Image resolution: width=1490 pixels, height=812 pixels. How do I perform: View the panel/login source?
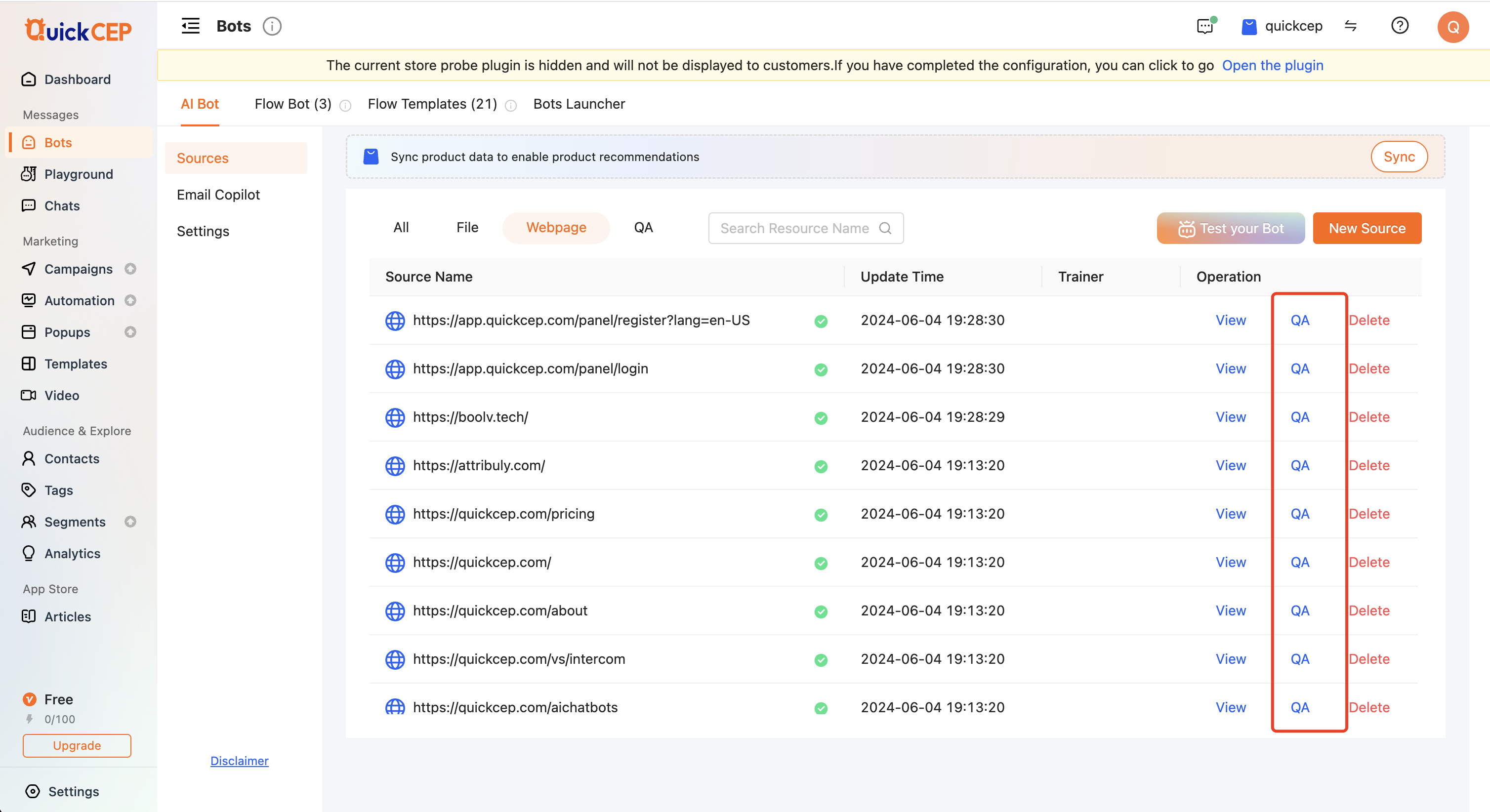tap(1230, 368)
